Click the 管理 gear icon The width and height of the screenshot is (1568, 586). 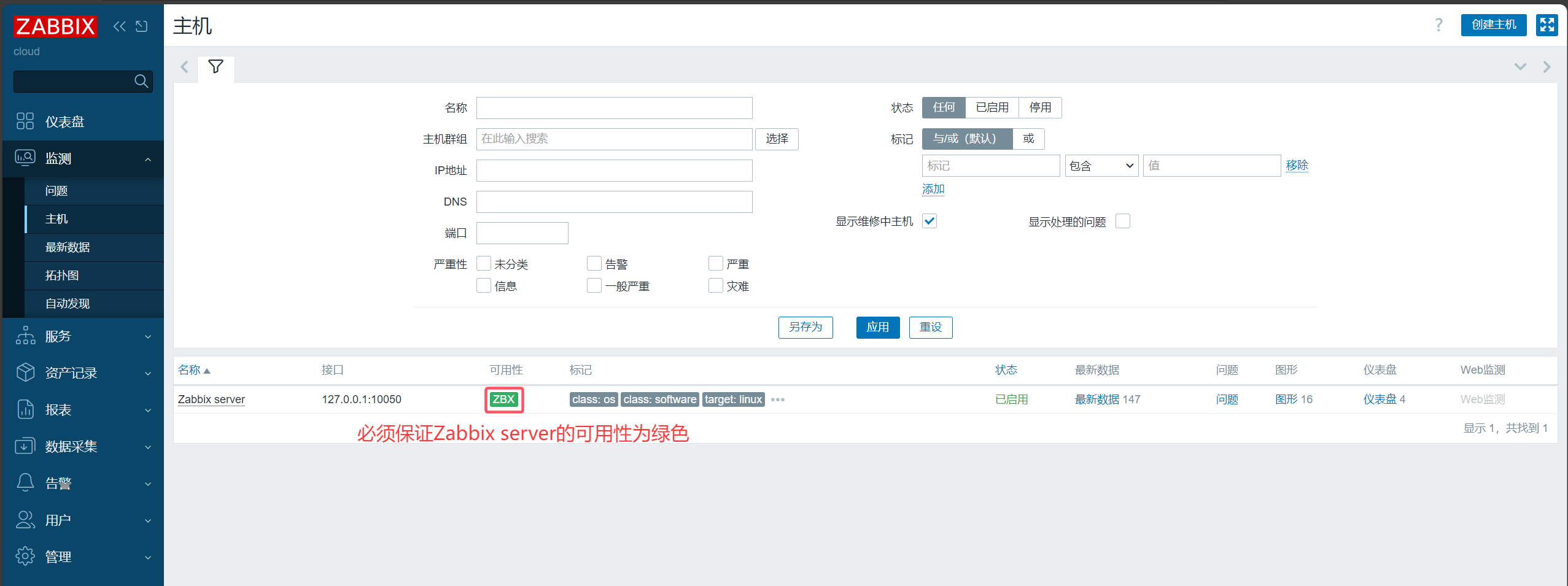pos(25,556)
